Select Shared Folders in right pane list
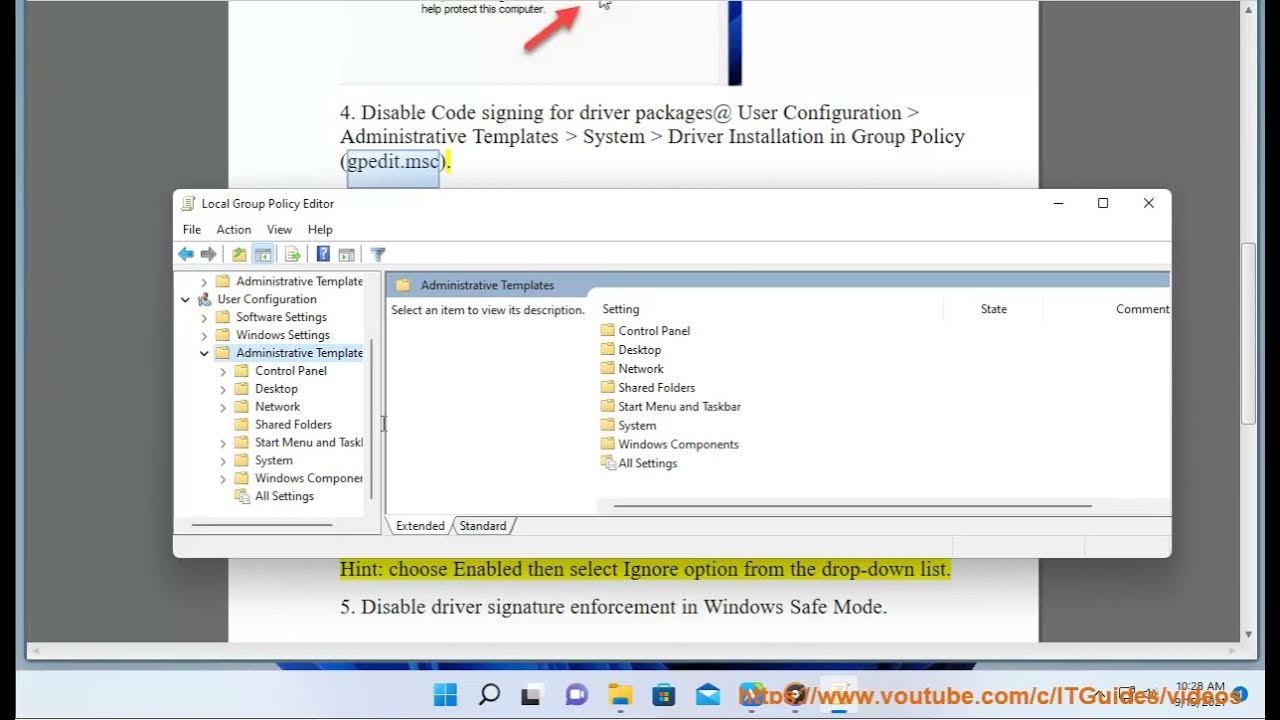The width and height of the screenshot is (1280, 720). coord(656,388)
